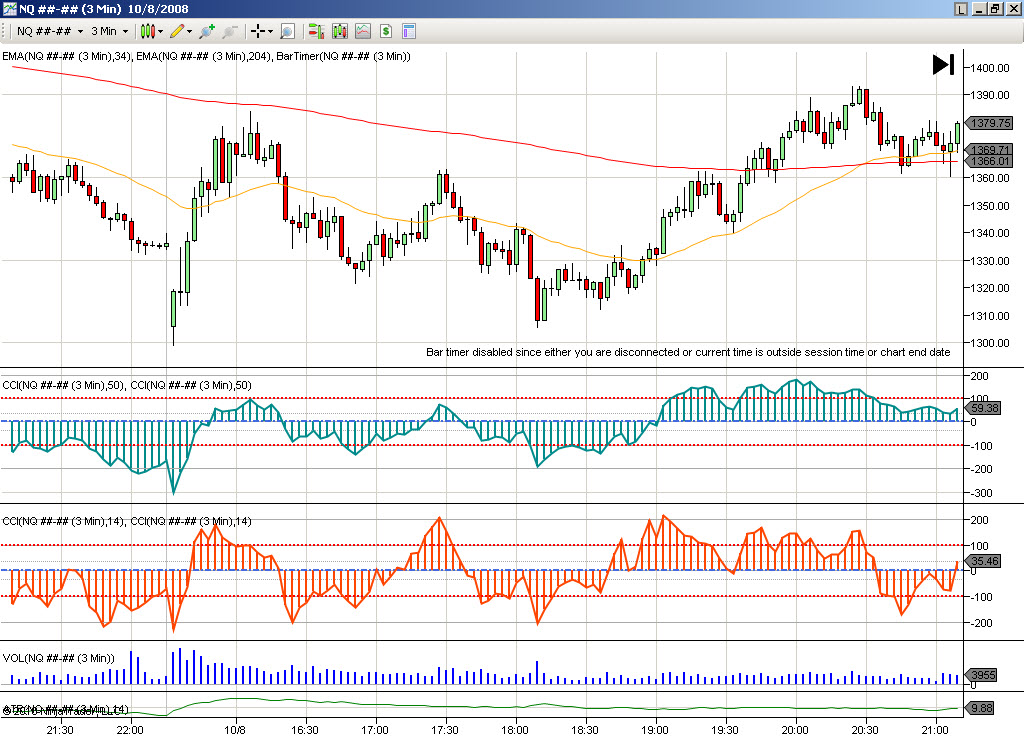Click the boxed candlesticks toolbar icon
1024x744 pixels.
tap(339, 31)
